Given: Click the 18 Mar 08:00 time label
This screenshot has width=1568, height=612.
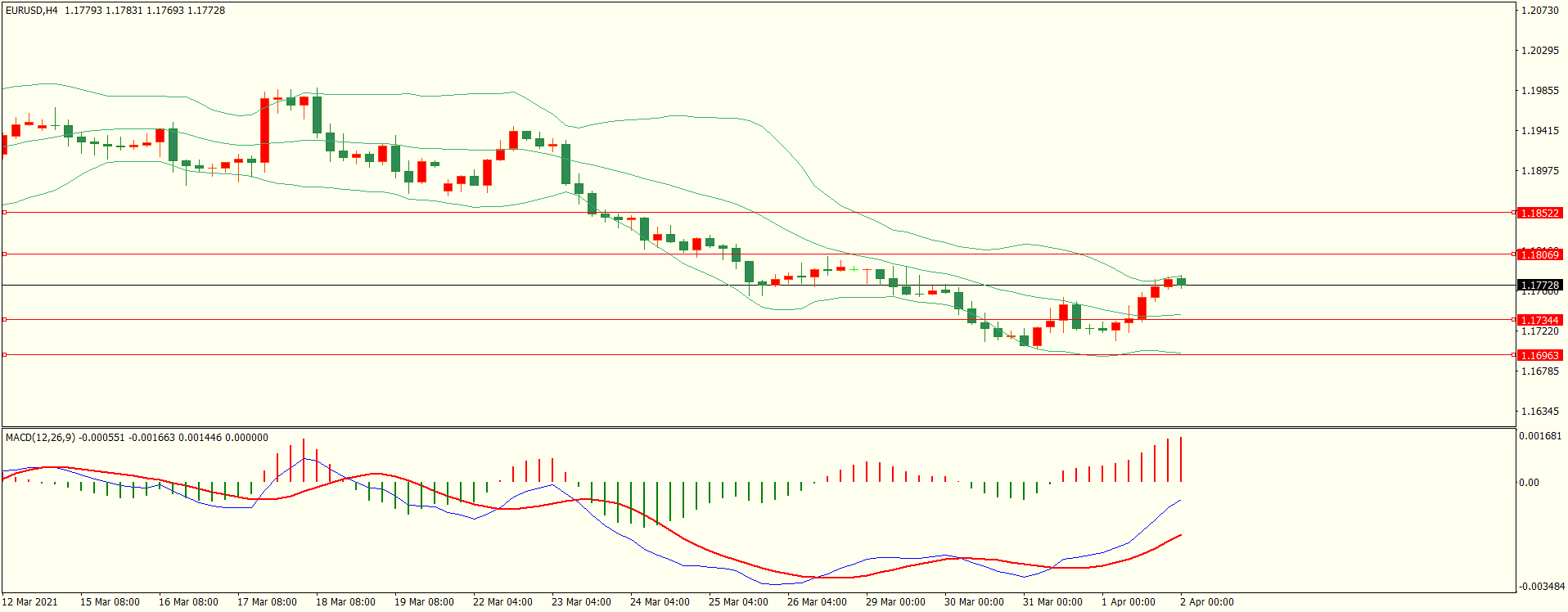Looking at the screenshot, I should 345,602.
